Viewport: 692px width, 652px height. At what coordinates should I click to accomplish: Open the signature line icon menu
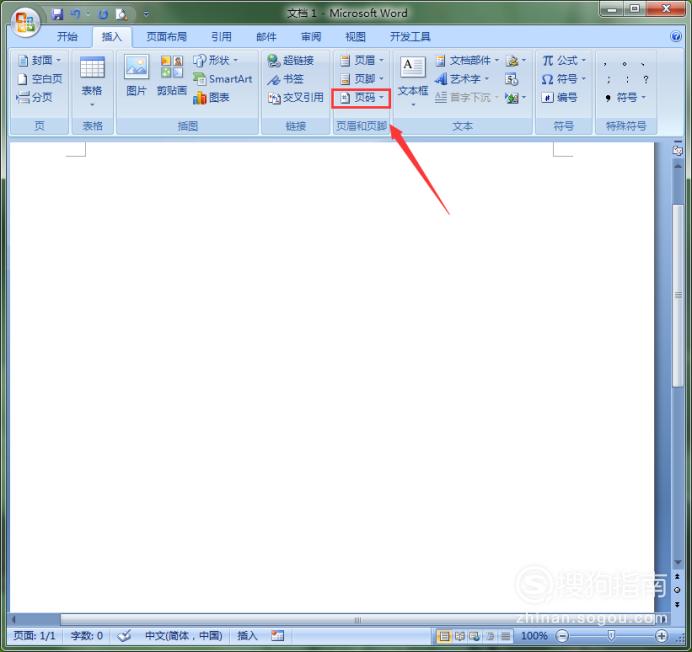[515, 60]
